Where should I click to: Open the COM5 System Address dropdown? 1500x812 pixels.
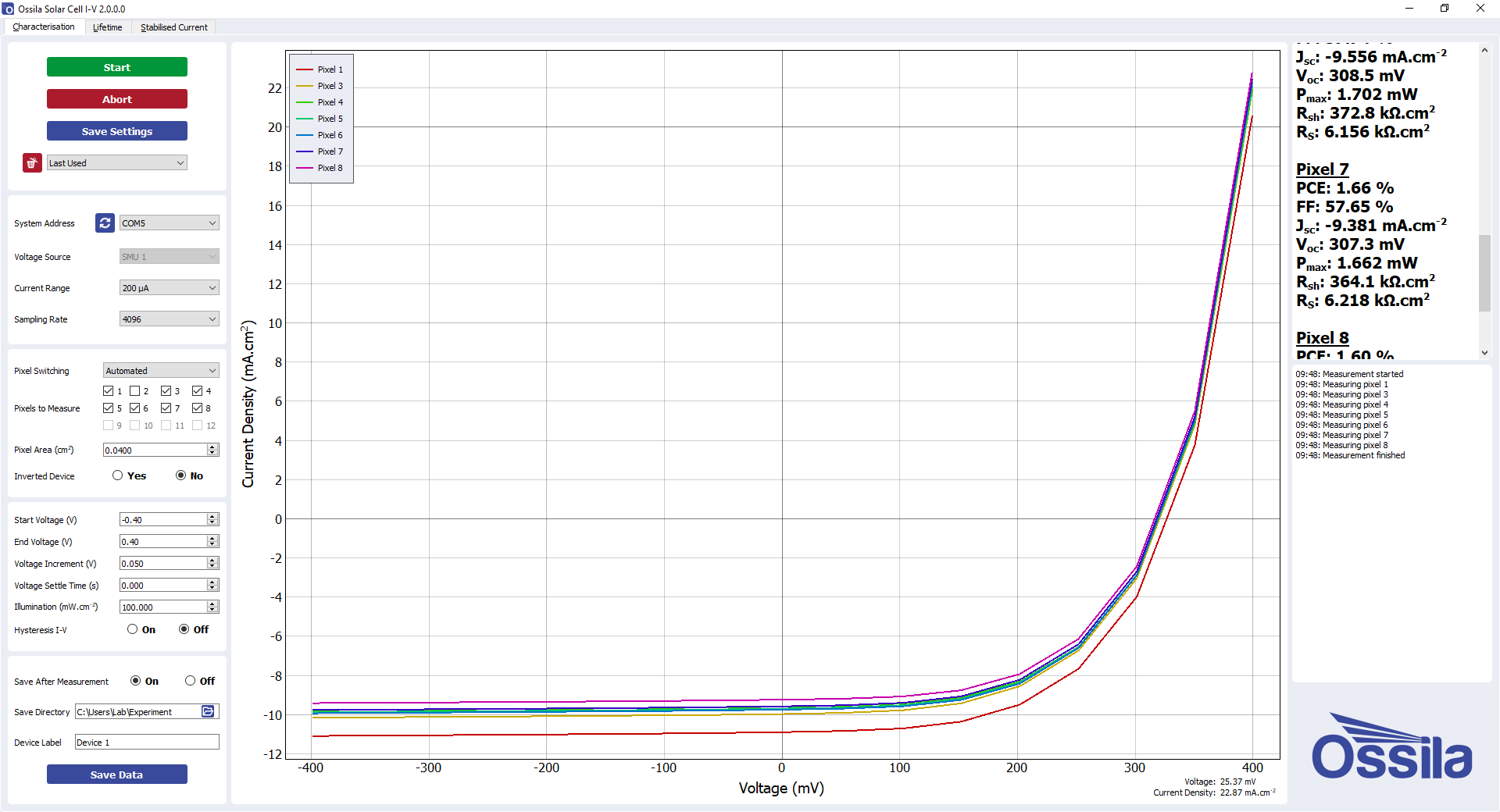pyautogui.click(x=169, y=223)
